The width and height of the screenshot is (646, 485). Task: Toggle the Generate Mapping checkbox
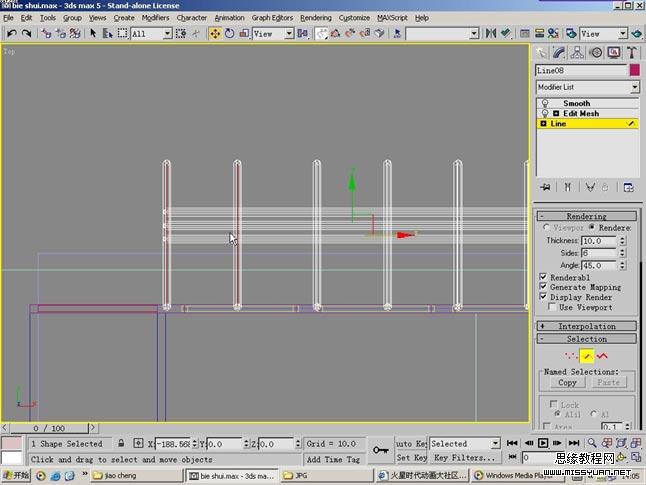coord(543,287)
